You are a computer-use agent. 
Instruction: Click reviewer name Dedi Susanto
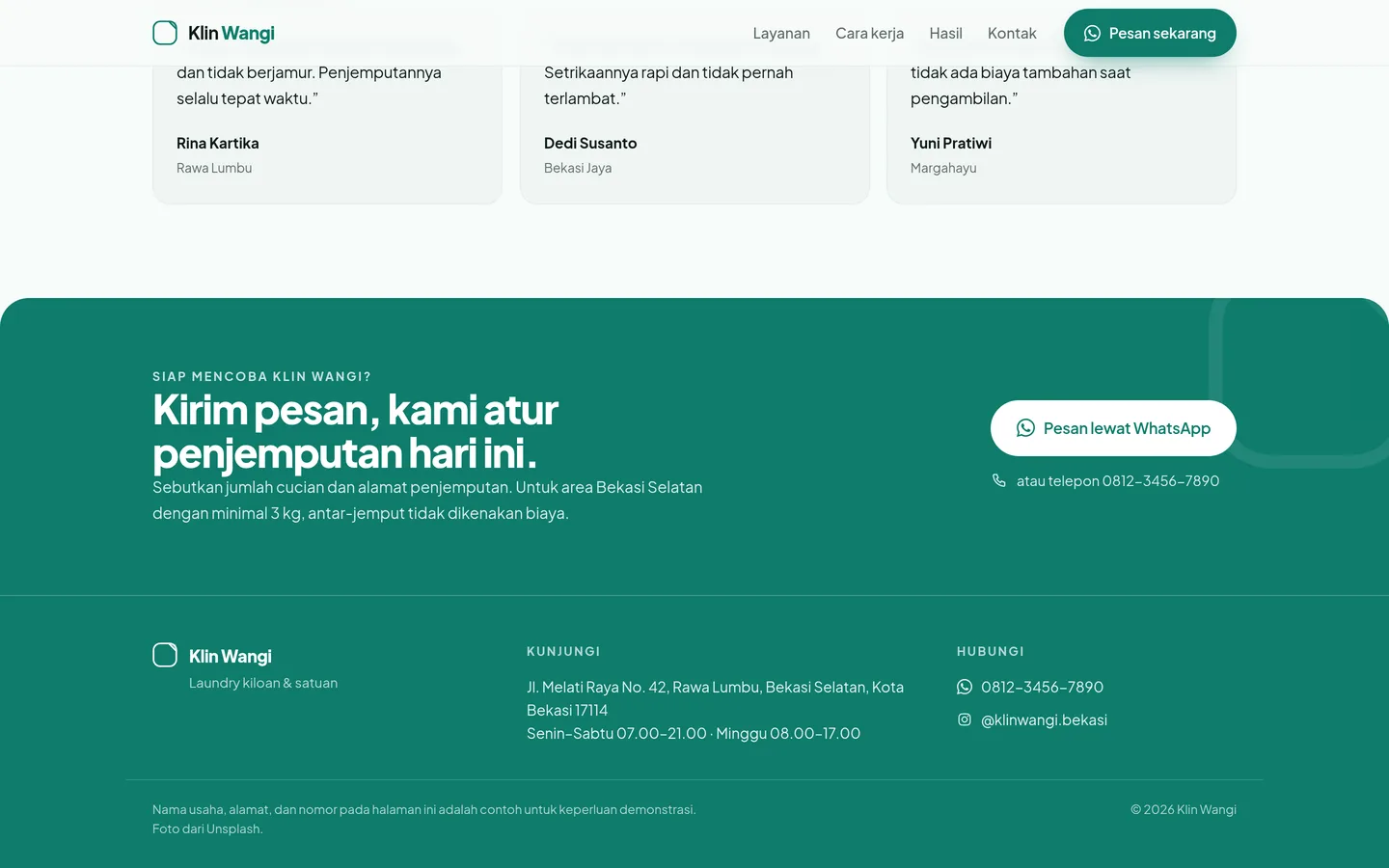(x=590, y=143)
